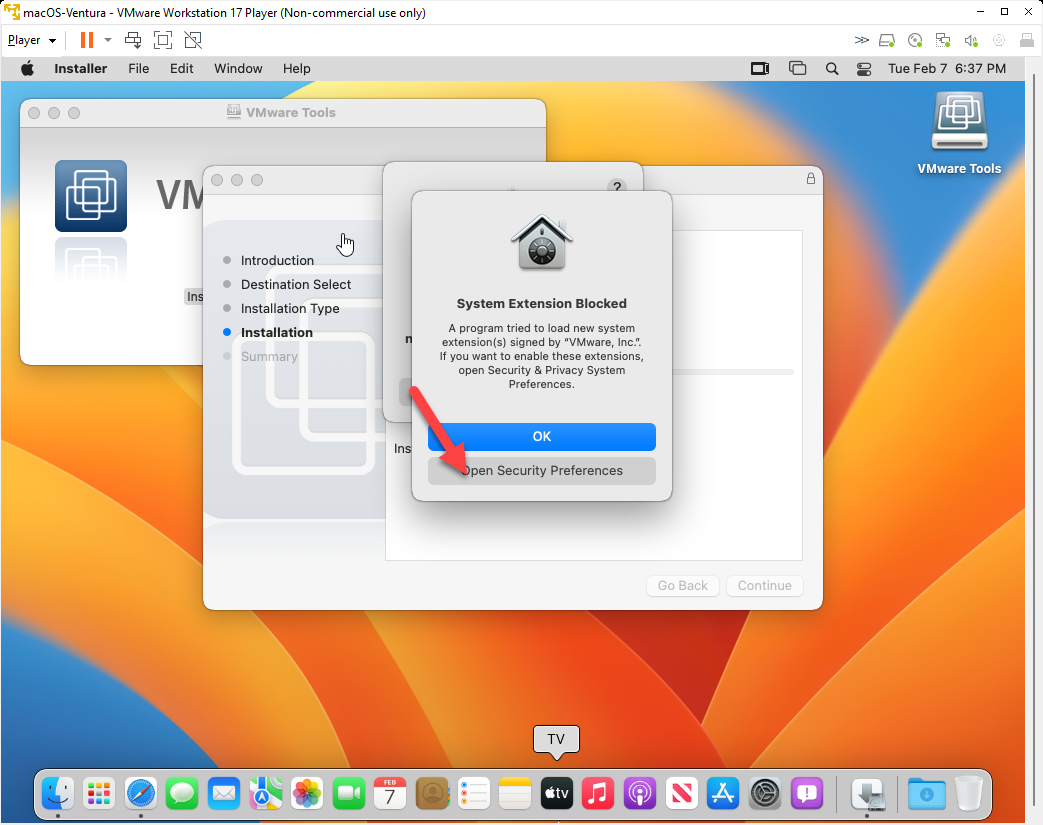The width and height of the screenshot is (1043, 825).
Task: Open the Window menu in menu bar
Action: tap(238, 69)
